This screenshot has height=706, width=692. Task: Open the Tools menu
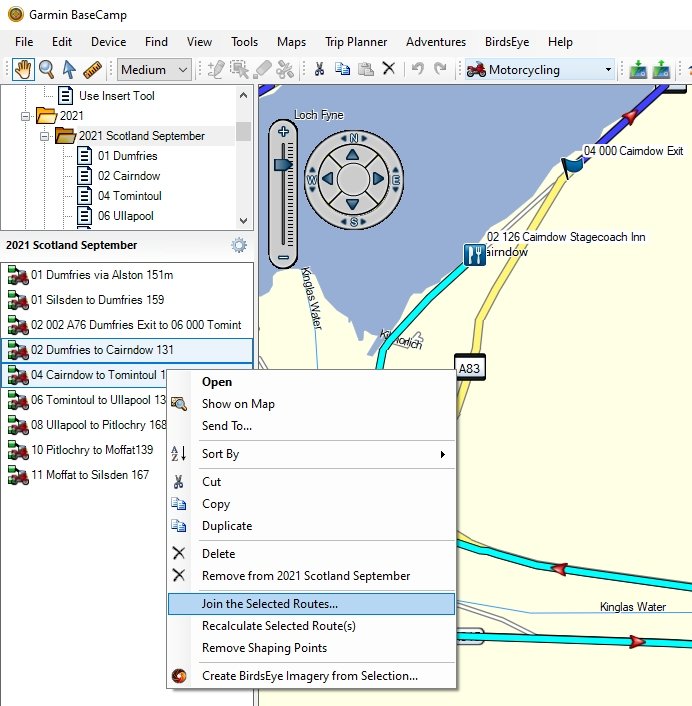coord(244,42)
